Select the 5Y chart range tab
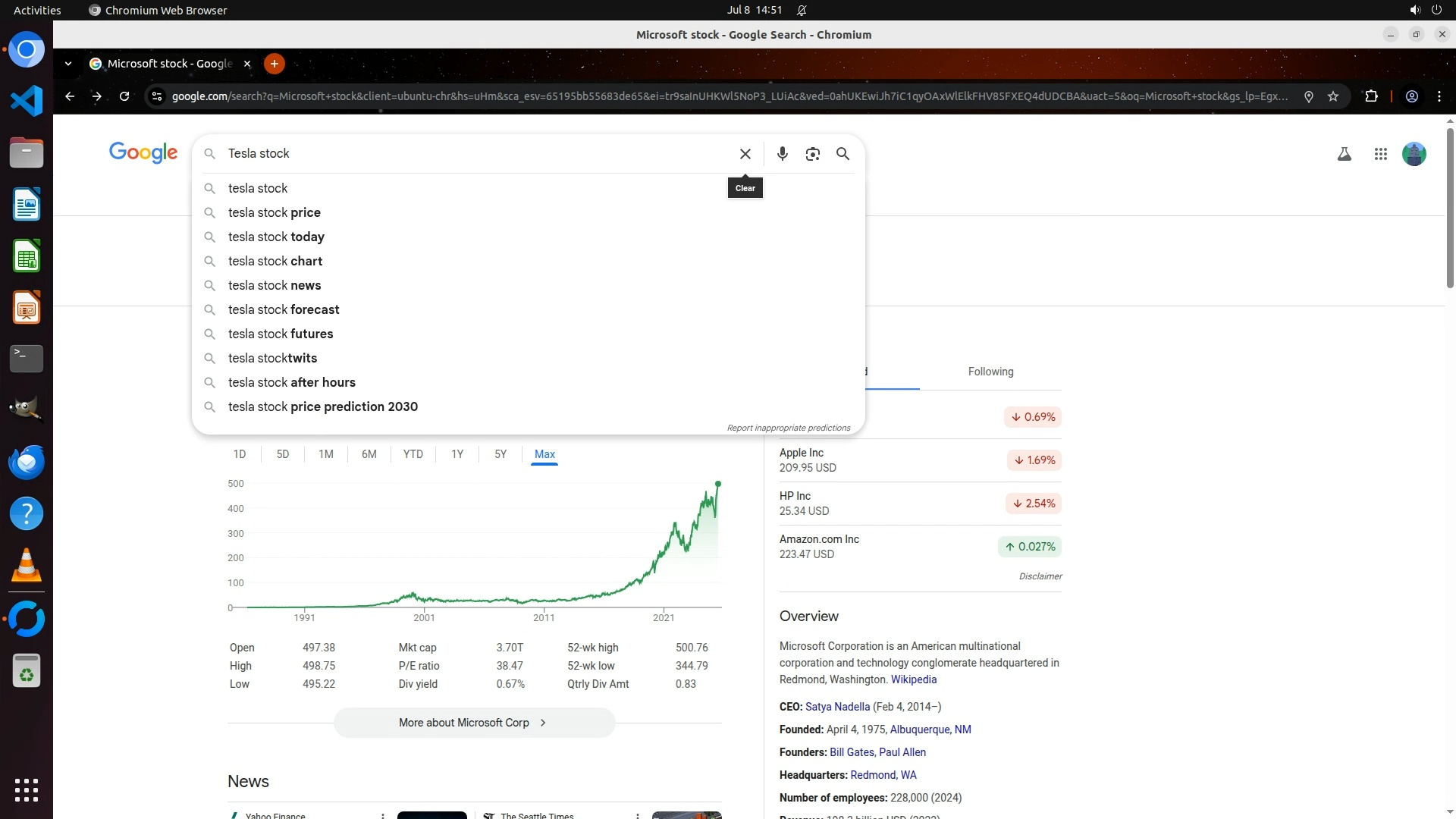Image resolution: width=1456 pixels, height=819 pixels. [x=500, y=454]
